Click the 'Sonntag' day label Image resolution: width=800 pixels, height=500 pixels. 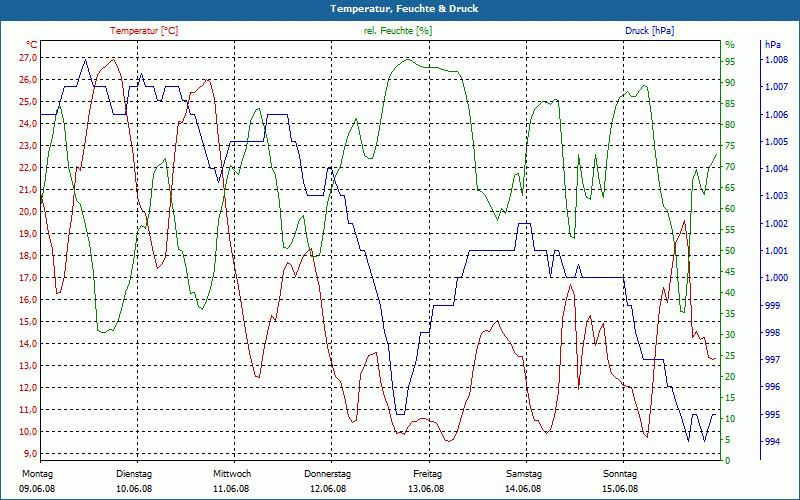click(620, 474)
